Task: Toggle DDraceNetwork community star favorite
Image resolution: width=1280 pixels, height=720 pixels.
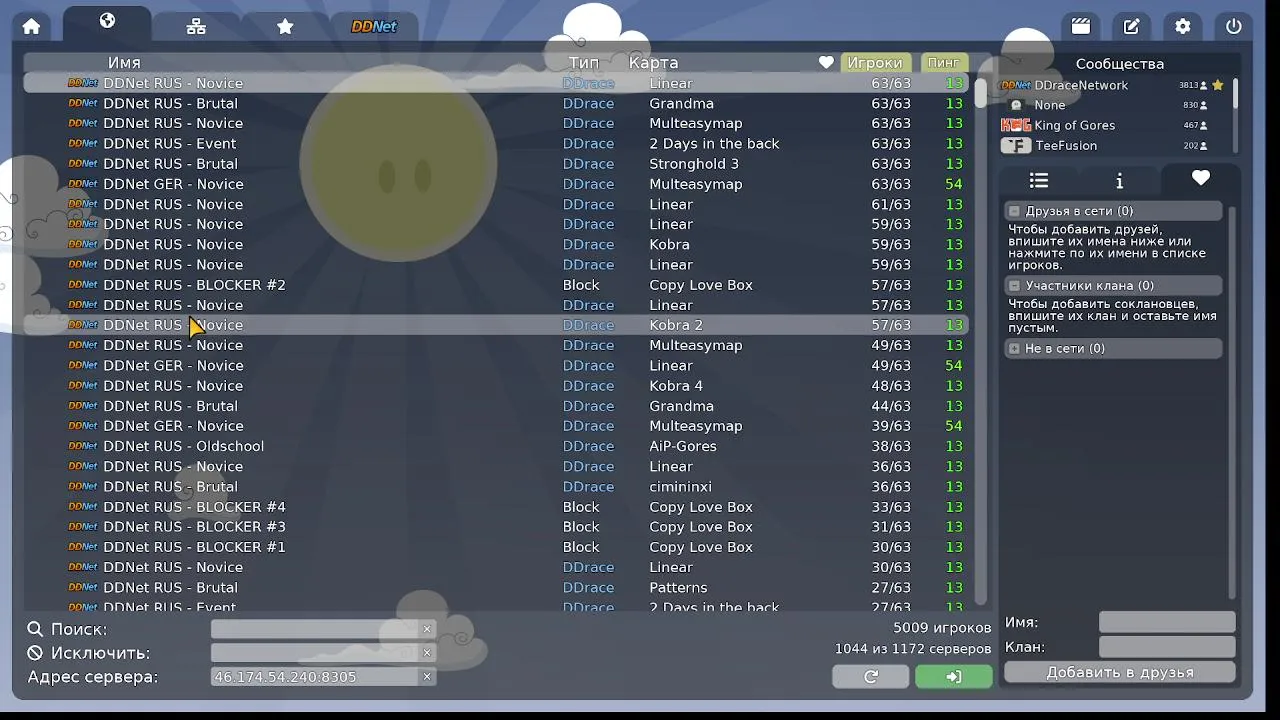Action: point(1218,85)
